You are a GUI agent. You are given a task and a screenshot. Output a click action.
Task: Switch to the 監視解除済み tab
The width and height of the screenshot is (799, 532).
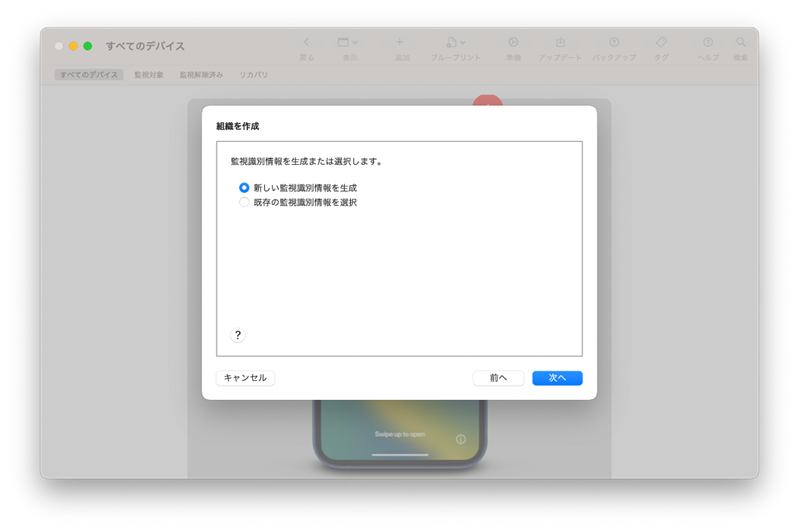click(x=201, y=75)
